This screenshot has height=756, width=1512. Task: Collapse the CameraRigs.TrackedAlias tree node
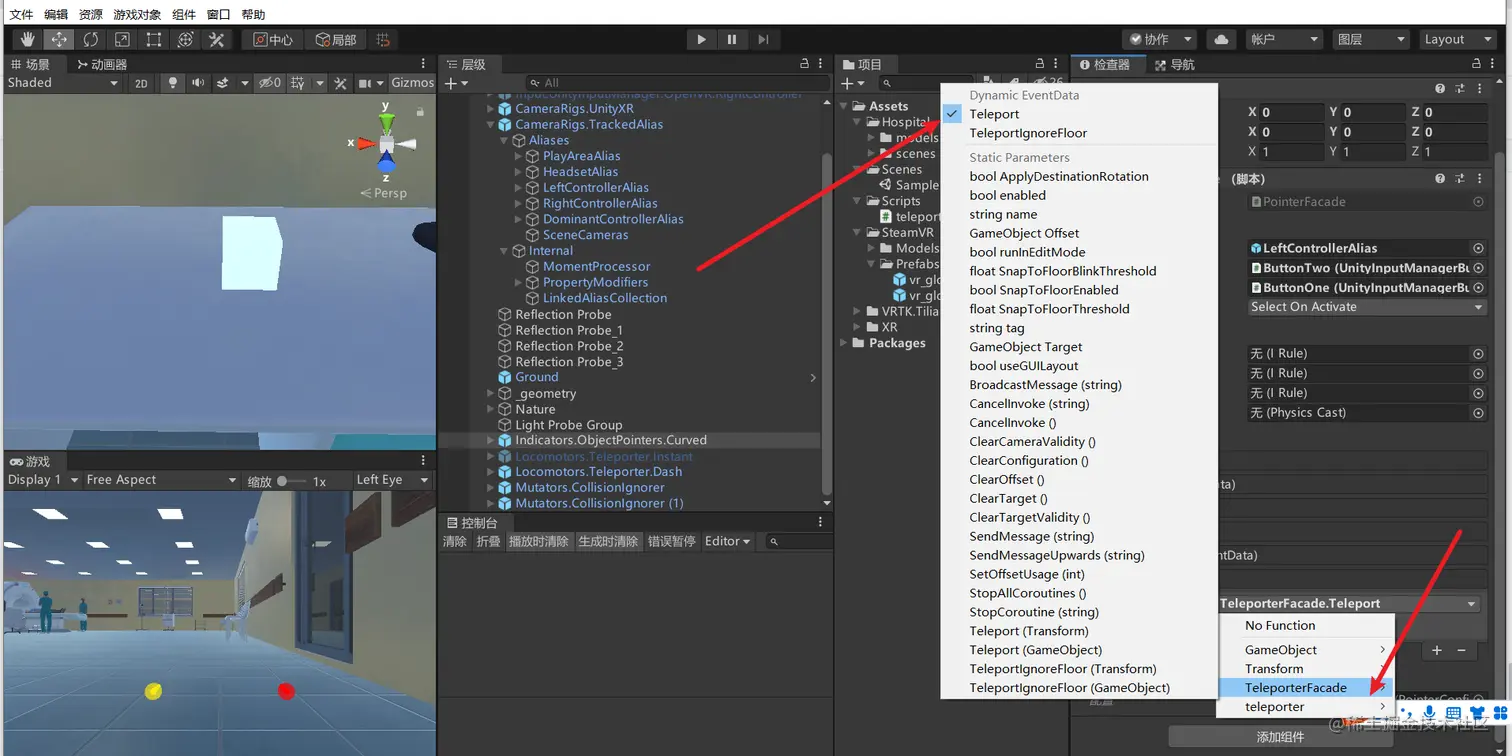tap(491, 125)
